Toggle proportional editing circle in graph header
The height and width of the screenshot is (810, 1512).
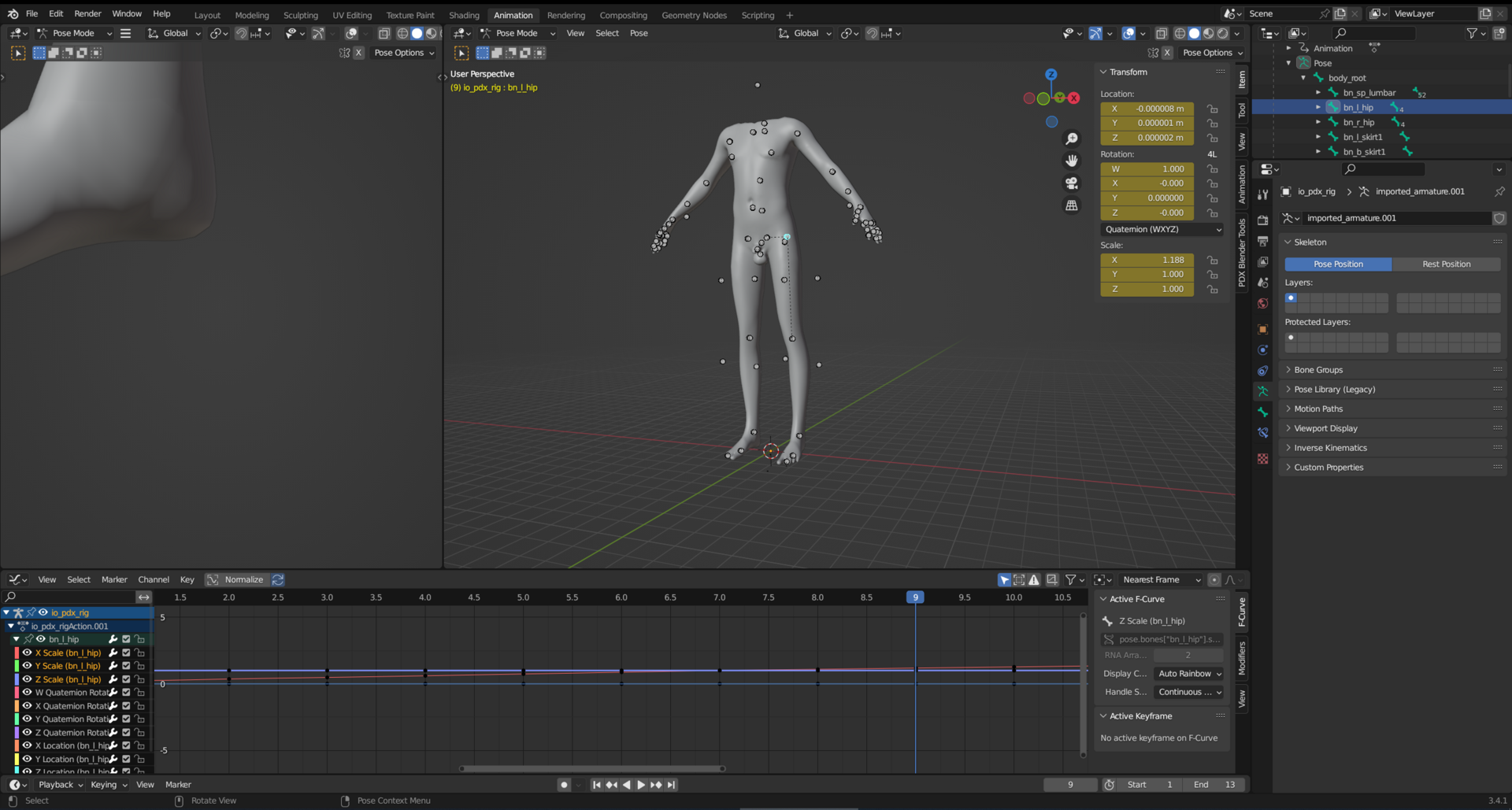(x=1214, y=579)
